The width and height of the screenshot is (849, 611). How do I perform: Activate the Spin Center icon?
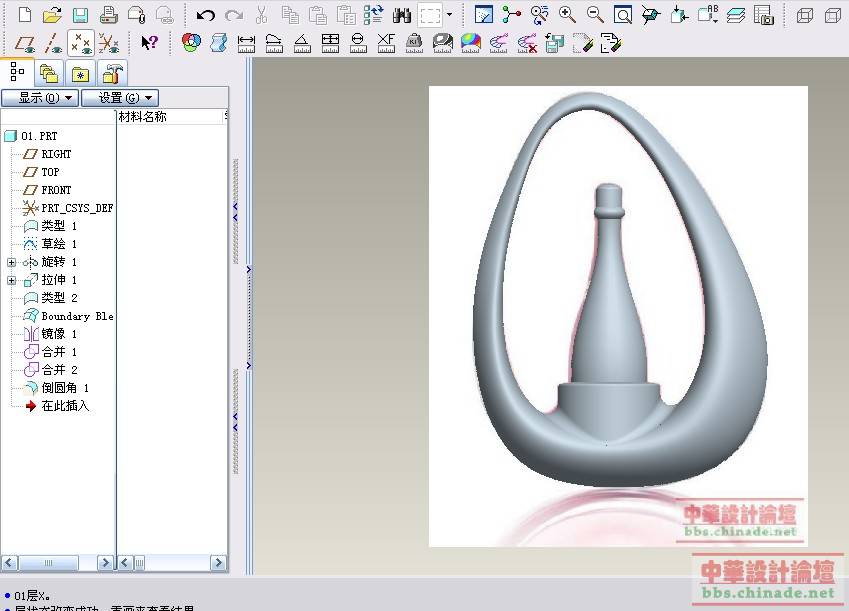pos(511,15)
